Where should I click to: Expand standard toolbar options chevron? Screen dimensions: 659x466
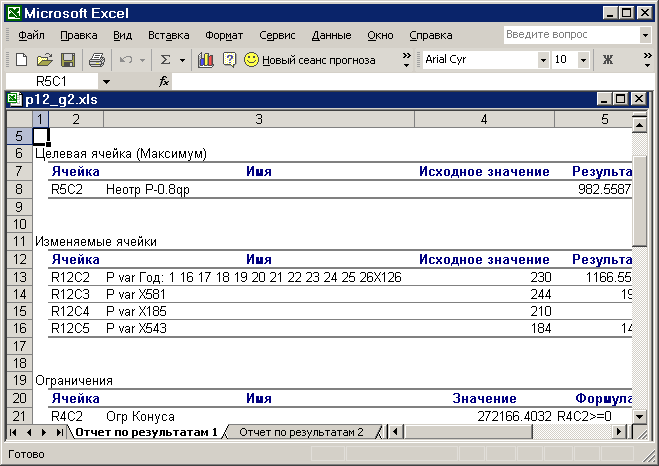(x=406, y=60)
